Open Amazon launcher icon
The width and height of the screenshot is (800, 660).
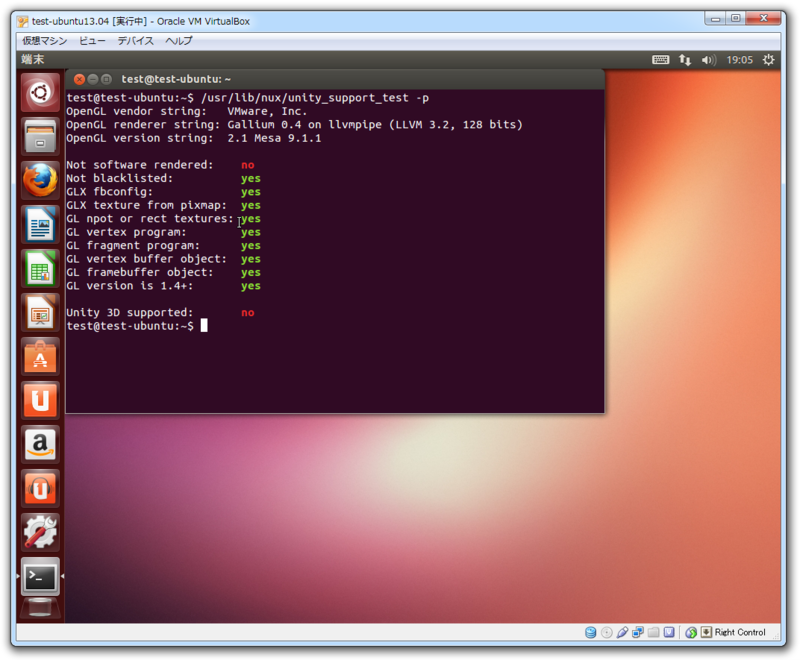pyautogui.click(x=40, y=444)
